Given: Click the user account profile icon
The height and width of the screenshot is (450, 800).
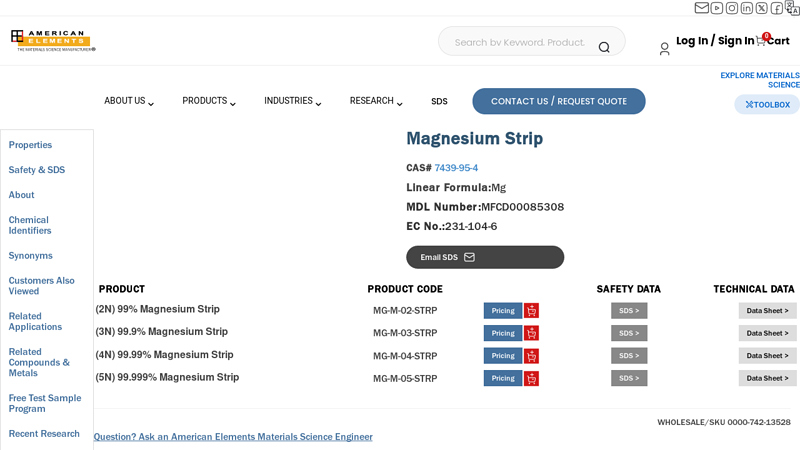Looking at the screenshot, I should [664, 48].
